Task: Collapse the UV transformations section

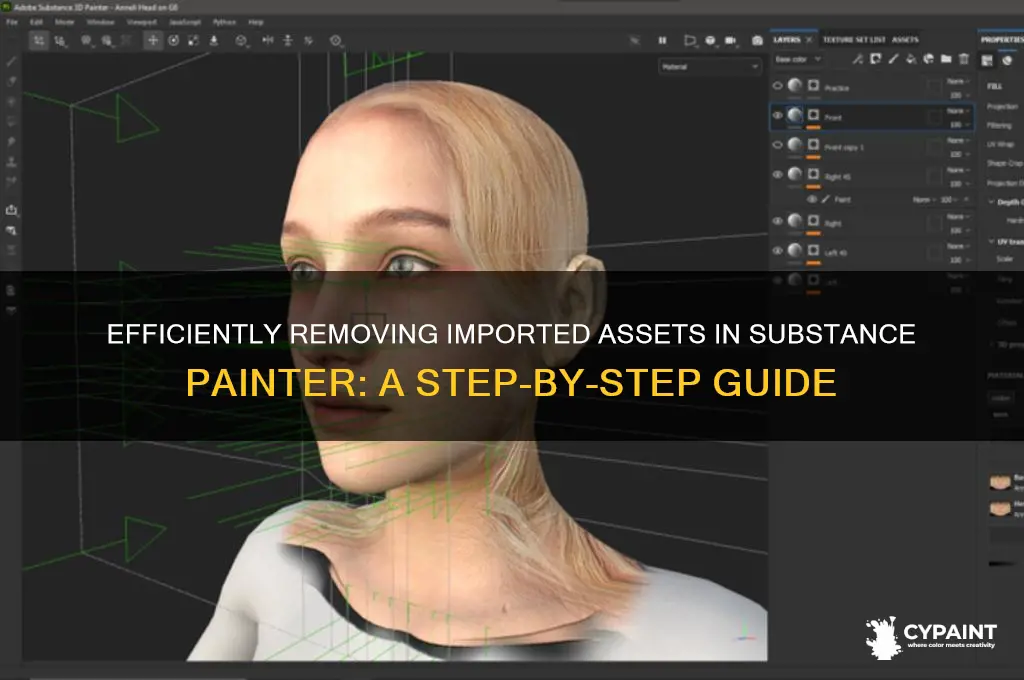Action: click(991, 242)
